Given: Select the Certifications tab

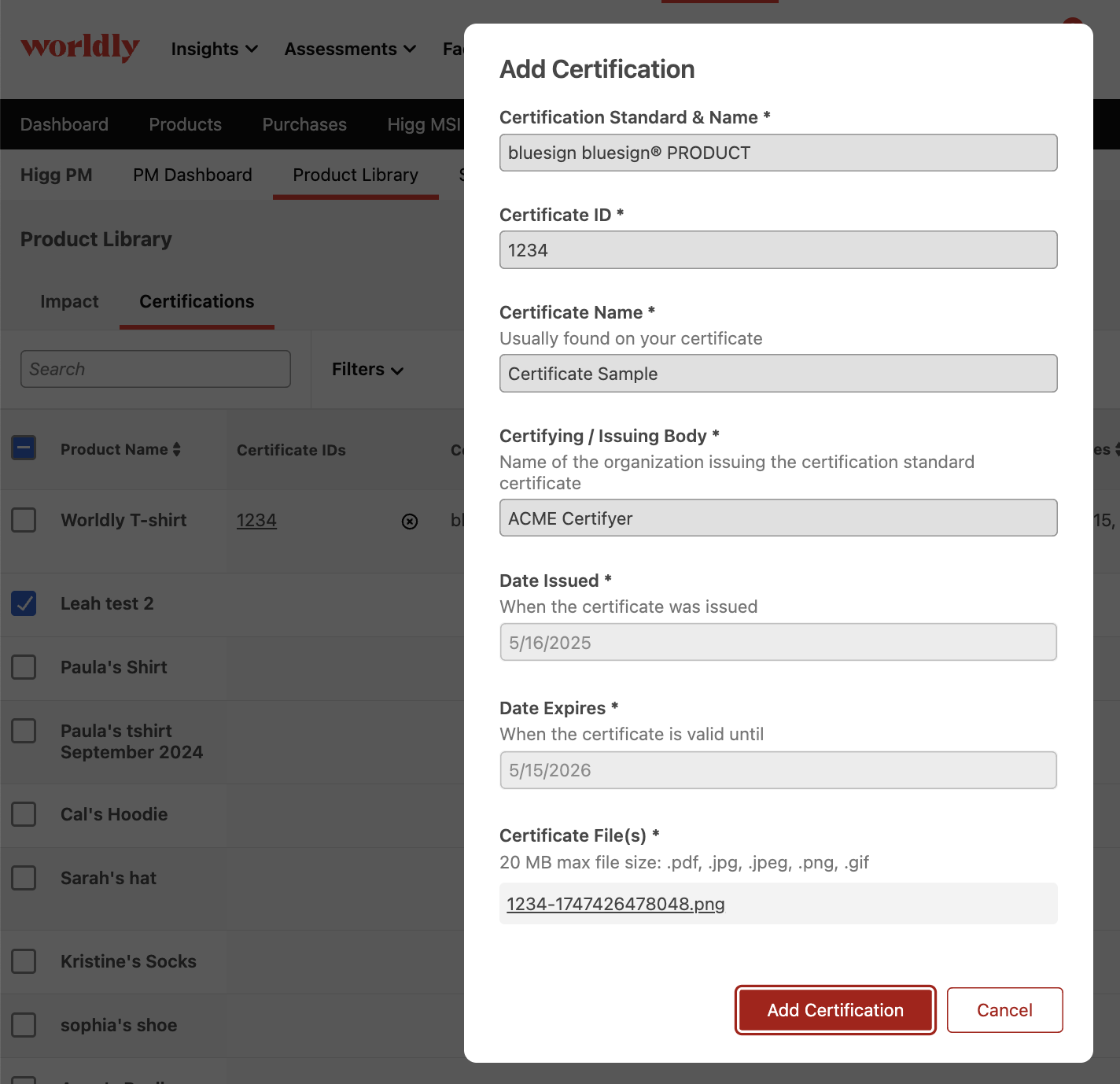Looking at the screenshot, I should tap(197, 301).
